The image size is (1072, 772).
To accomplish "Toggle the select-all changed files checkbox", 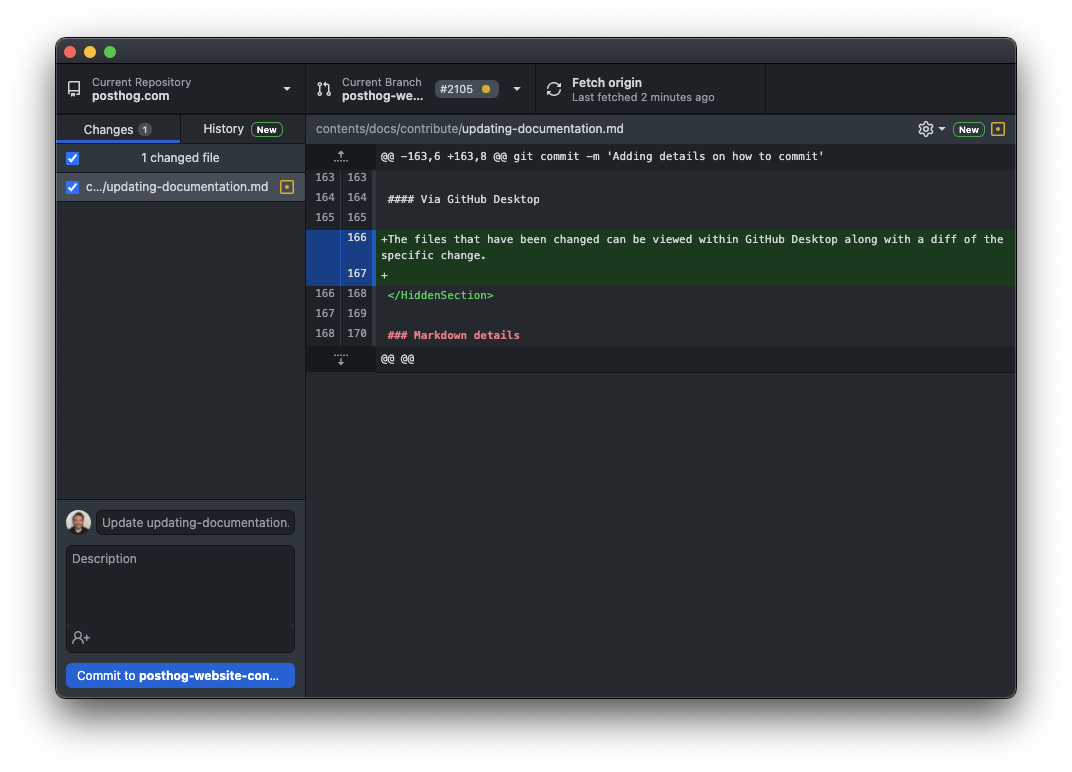I will [x=72, y=157].
